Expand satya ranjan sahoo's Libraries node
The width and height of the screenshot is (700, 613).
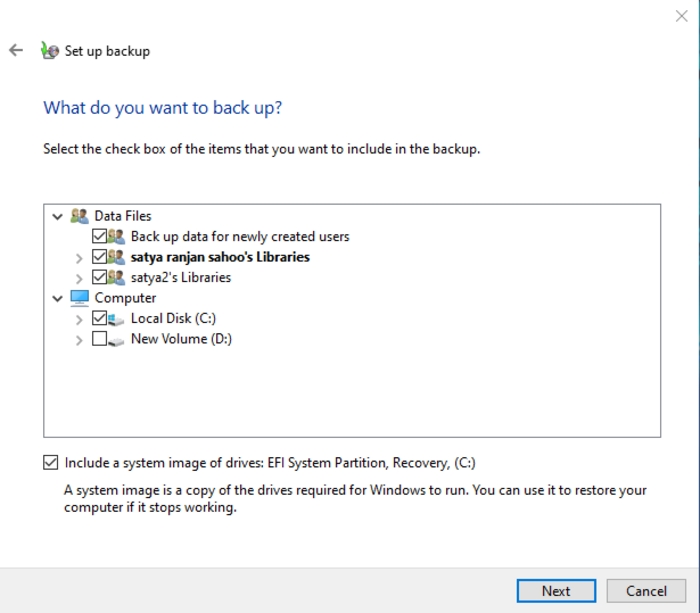pyautogui.click(x=80, y=258)
